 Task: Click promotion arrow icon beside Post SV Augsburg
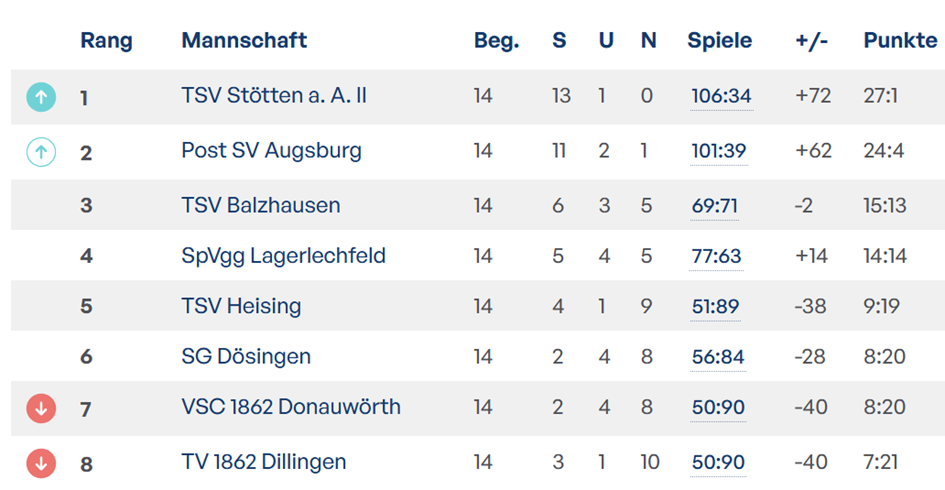click(41, 152)
